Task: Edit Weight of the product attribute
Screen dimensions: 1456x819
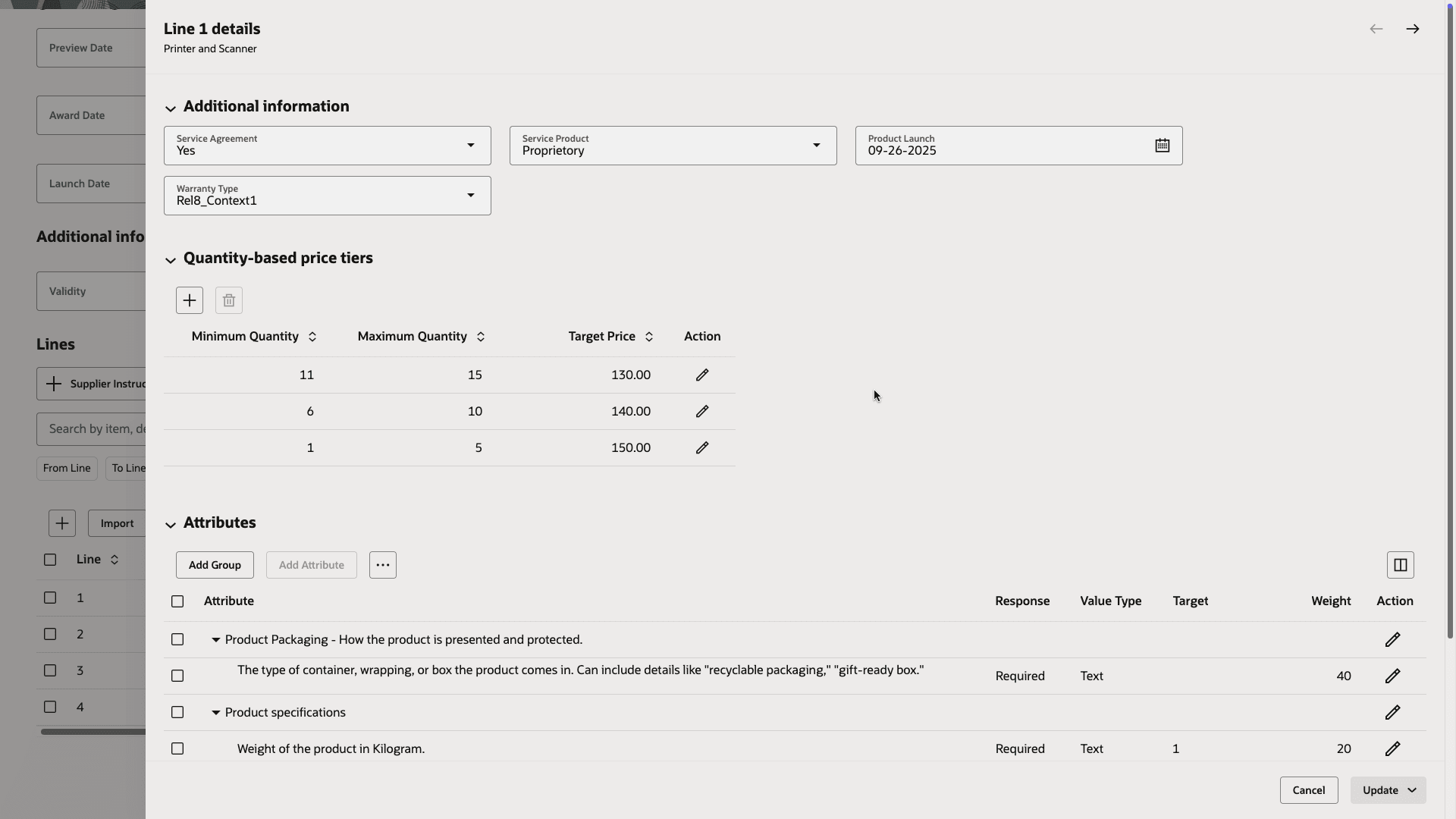Action: [x=1392, y=749]
